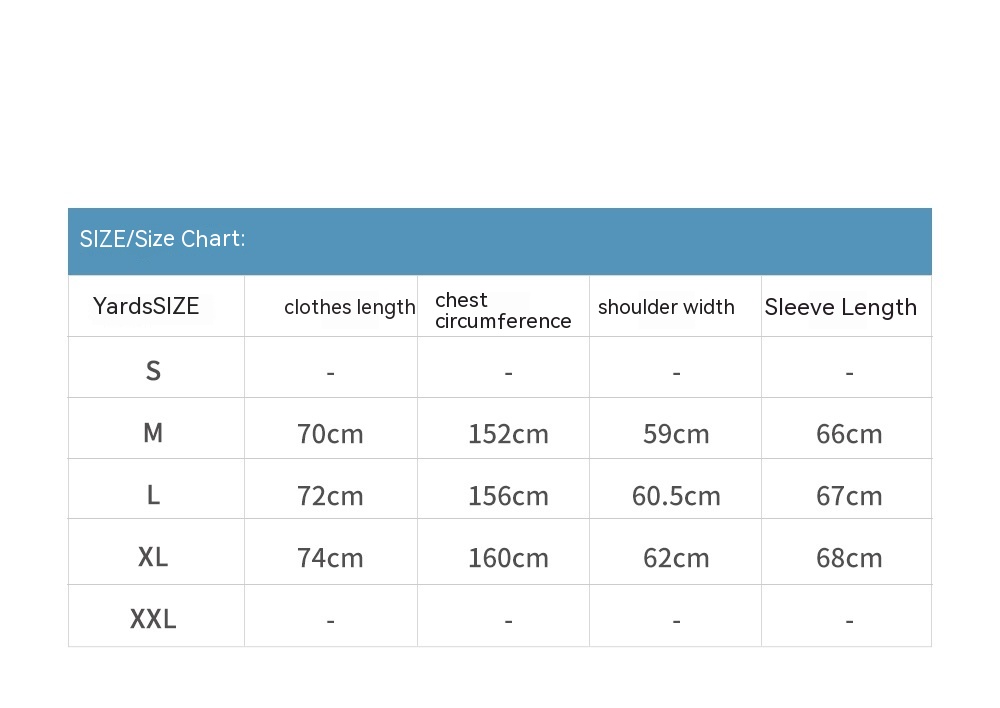
Task: Click the 74cm clothes length for XL
Action: pos(330,558)
